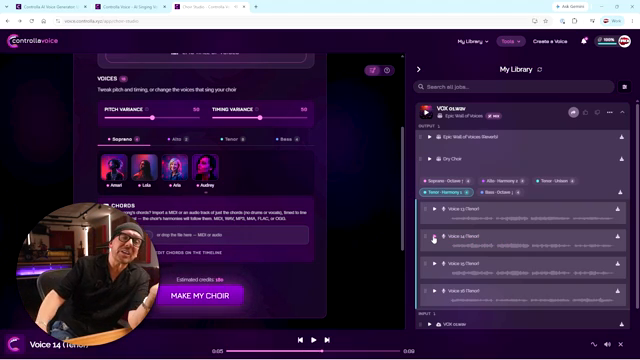This screenshot has height=360, width=640.
Task: Open the user profile avatar menu
Action: (624, 41)
